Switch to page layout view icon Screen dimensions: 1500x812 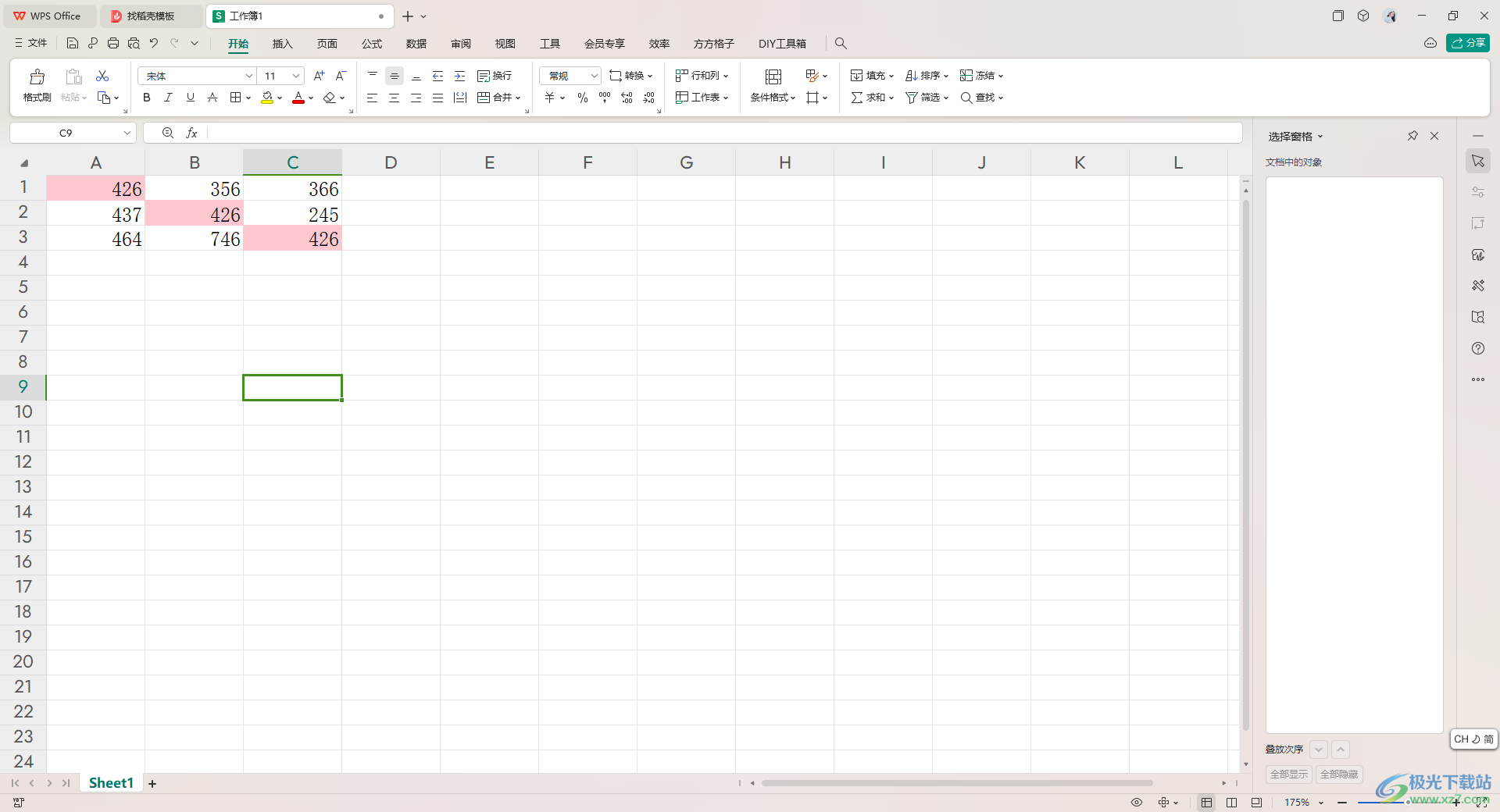(1231, 803)
